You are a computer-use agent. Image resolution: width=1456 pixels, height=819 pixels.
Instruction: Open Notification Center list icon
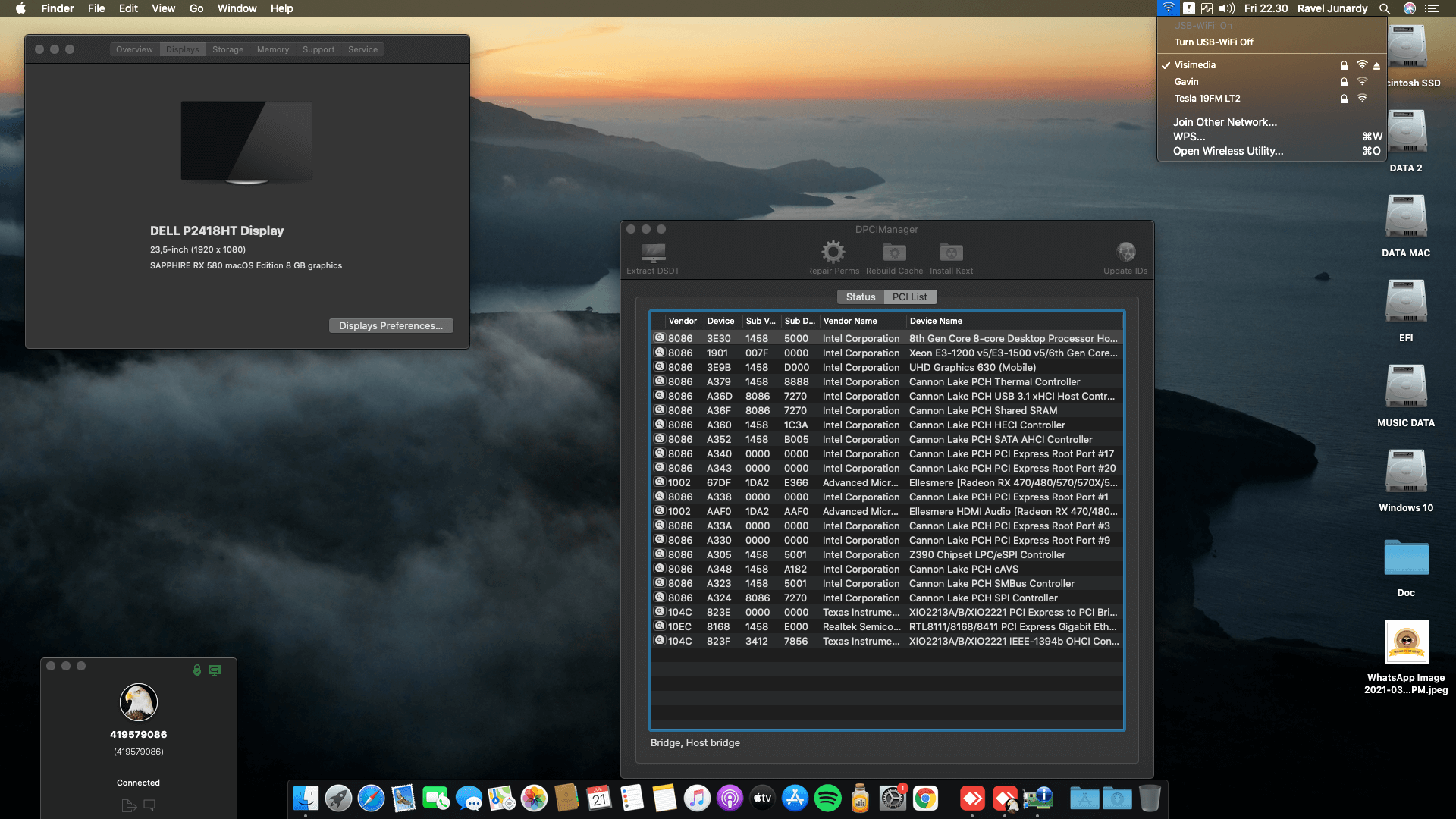point(1432,8)
